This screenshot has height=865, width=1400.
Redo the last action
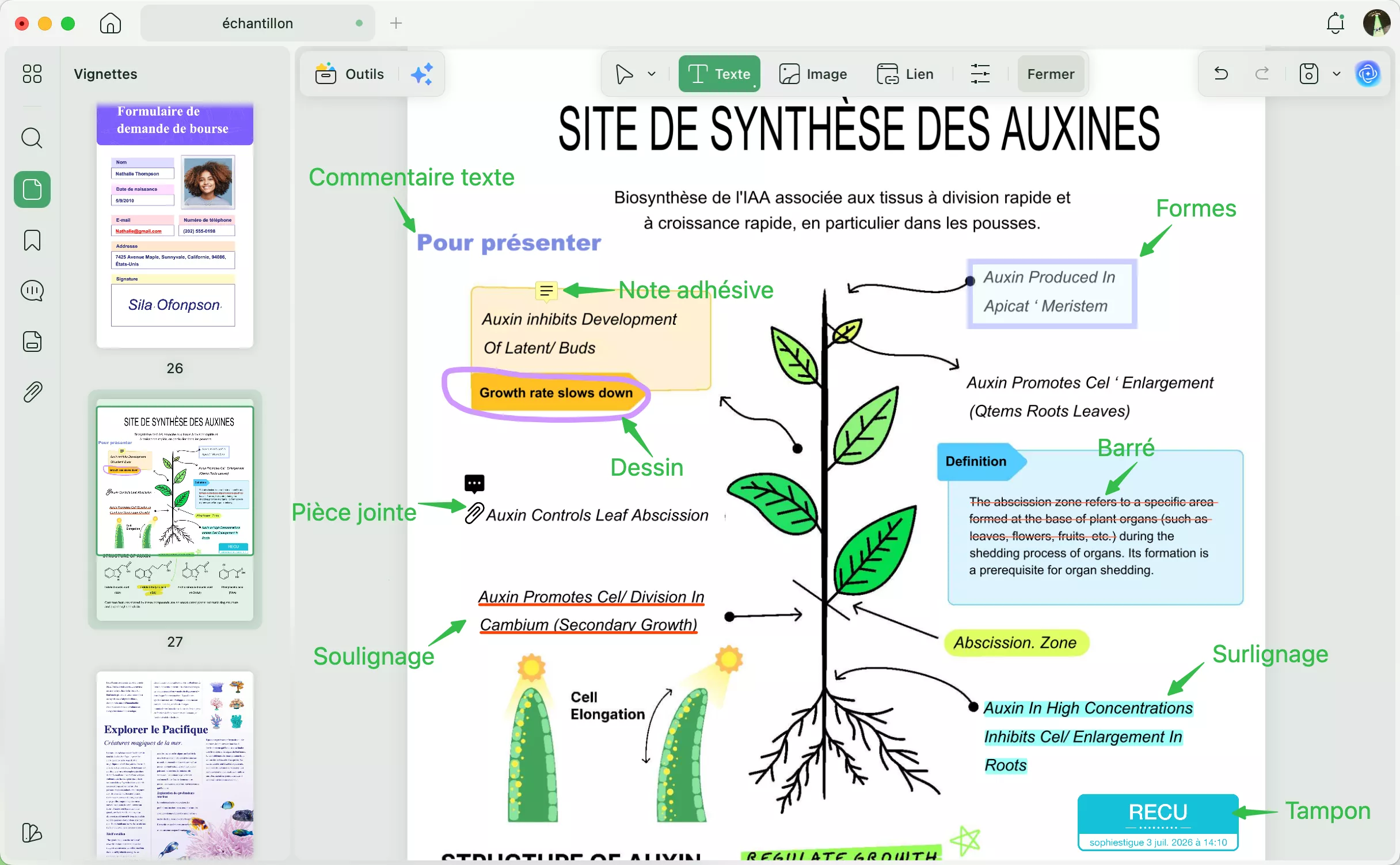[x=1262, y=74]
